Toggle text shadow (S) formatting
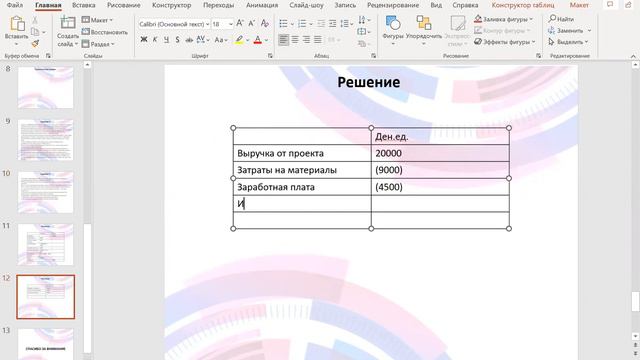 pyautogui.click(x=177, y=40)
